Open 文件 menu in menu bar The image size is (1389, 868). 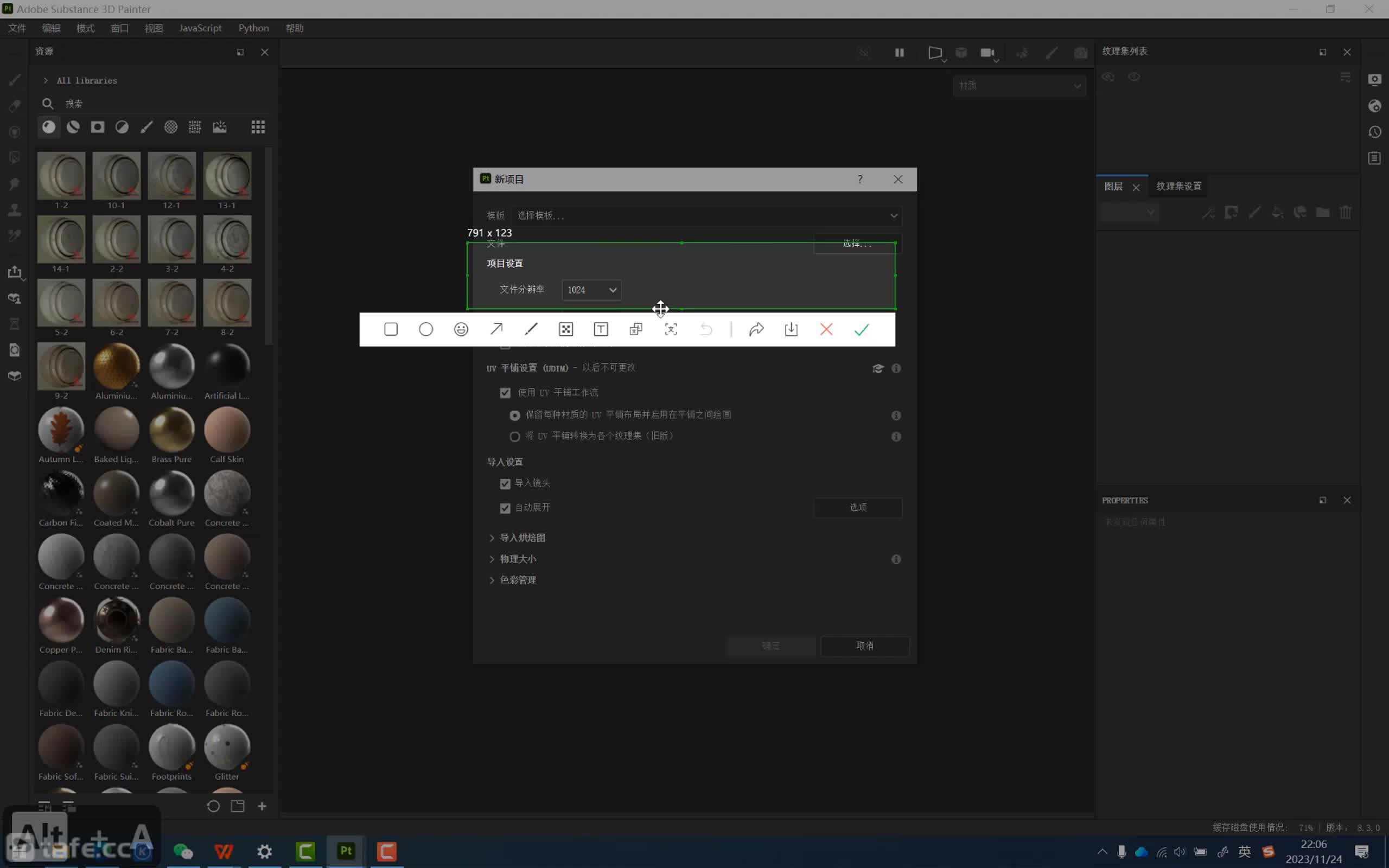coord(17,28)
